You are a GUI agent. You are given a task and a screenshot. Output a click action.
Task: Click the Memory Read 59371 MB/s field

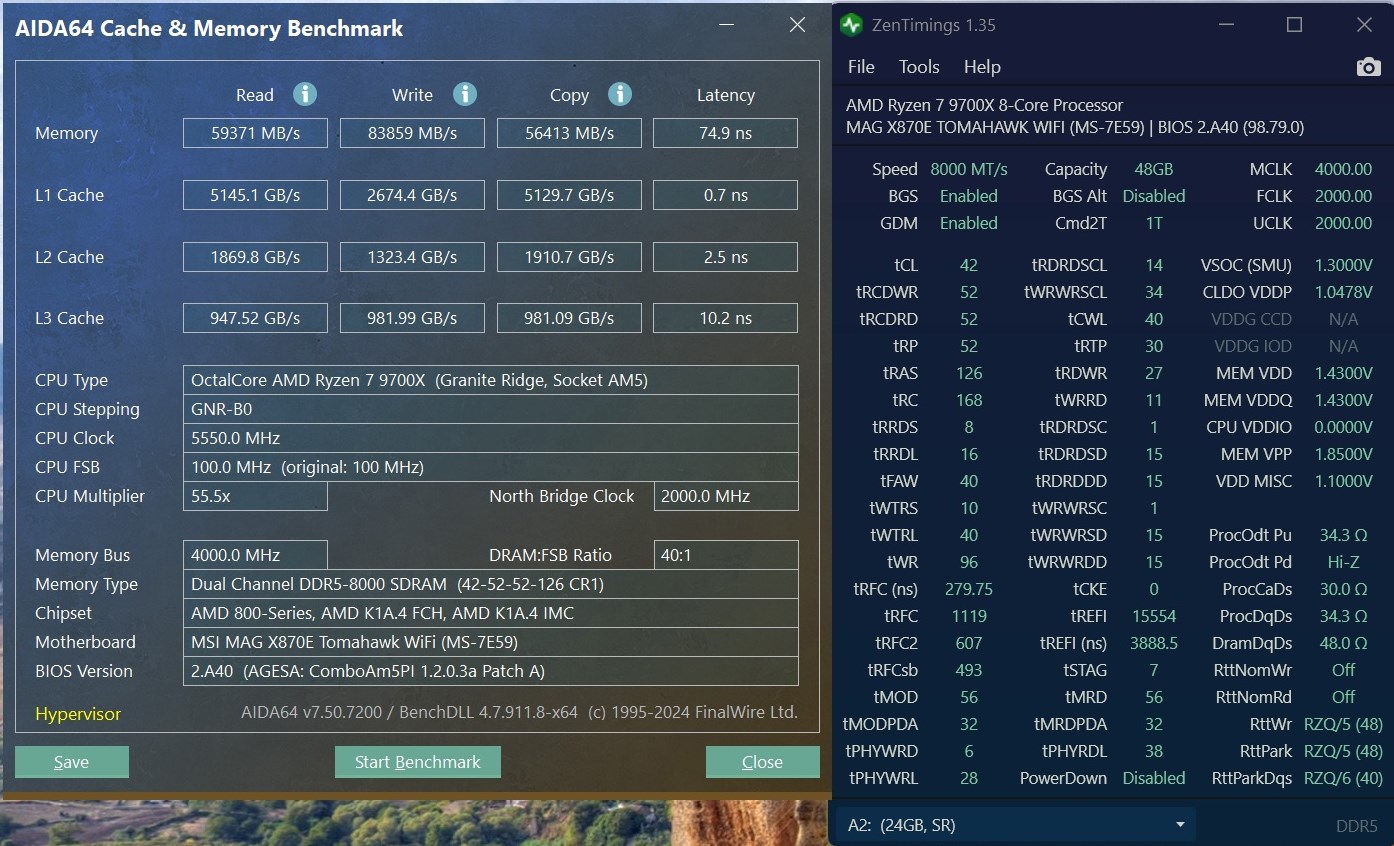tap(255, 133)
